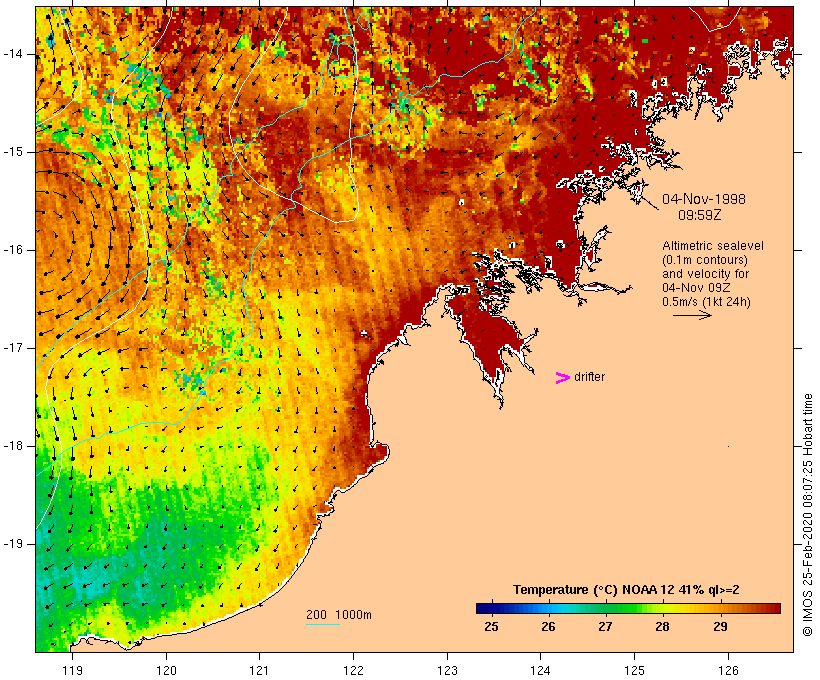Click the colorbar value 27
The height and width of the screenshot is (680, 820).
point(605,627)
